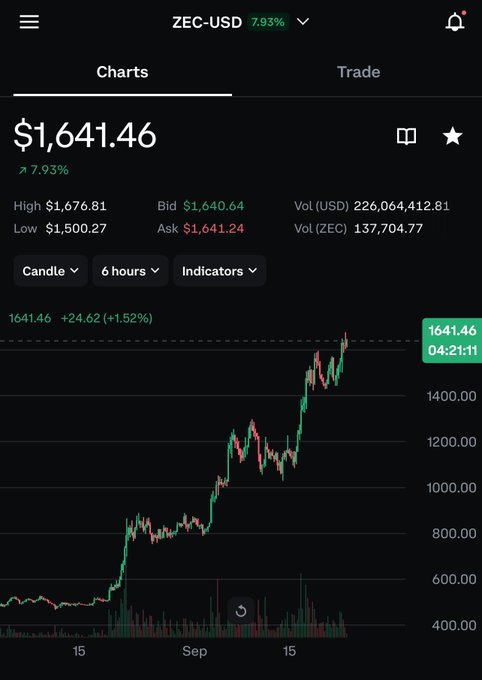Tap the 600.00 price axis label
Image resolution: width=482 pixels, height=680 pixels.
tap(454, 579)
